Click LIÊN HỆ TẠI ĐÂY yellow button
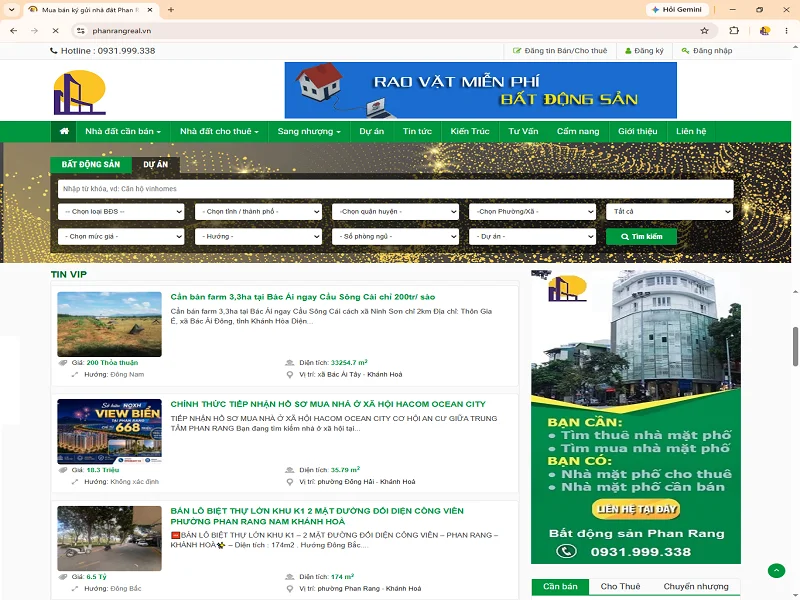 click(636, 509)
